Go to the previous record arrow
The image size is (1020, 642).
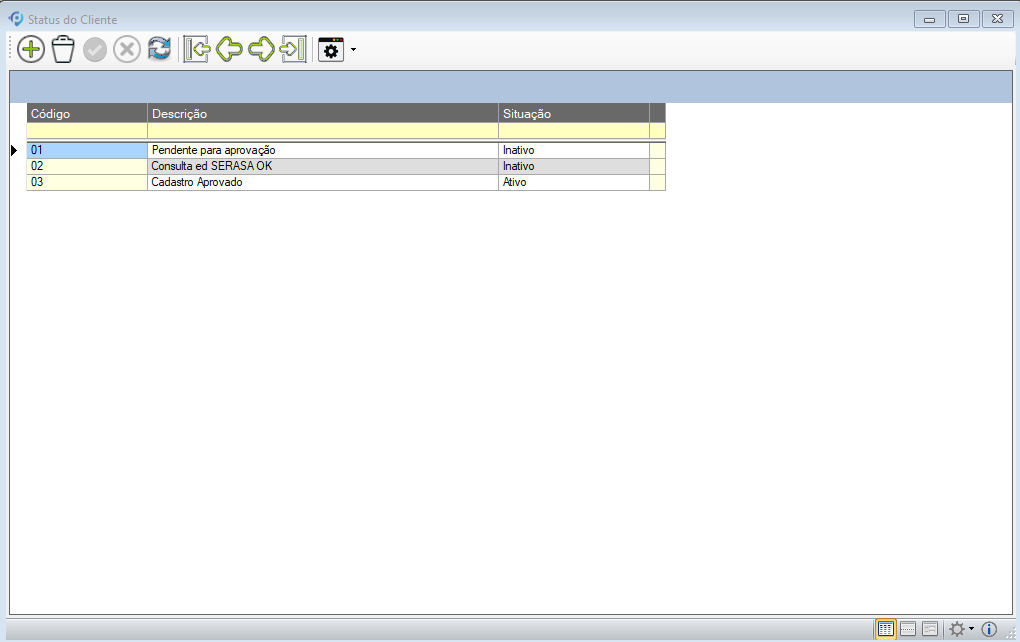click(229, 49)
